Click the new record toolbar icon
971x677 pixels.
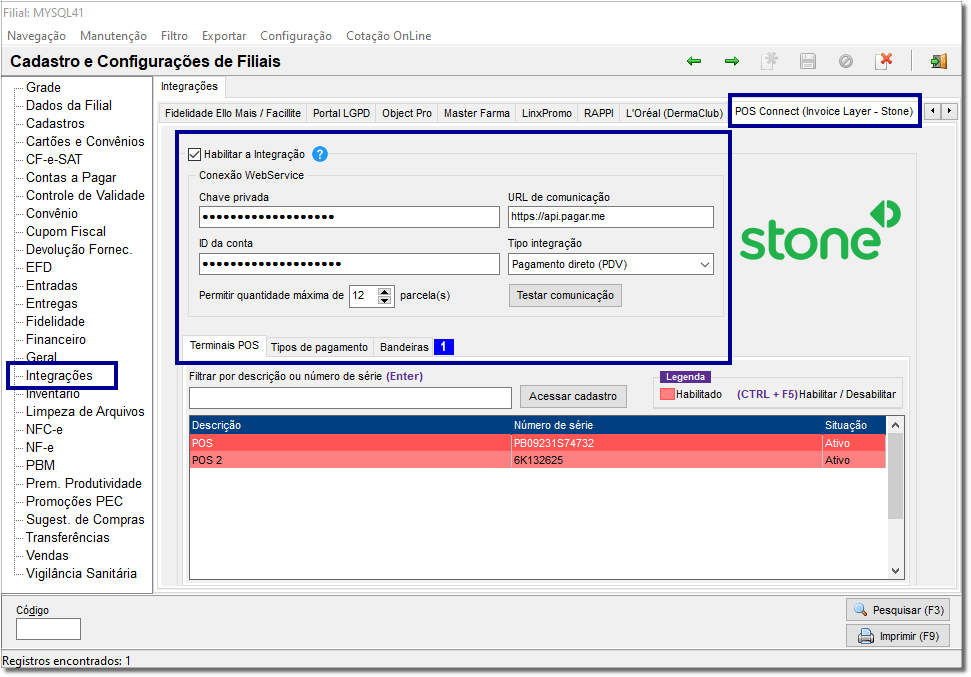tap(769, 61)
